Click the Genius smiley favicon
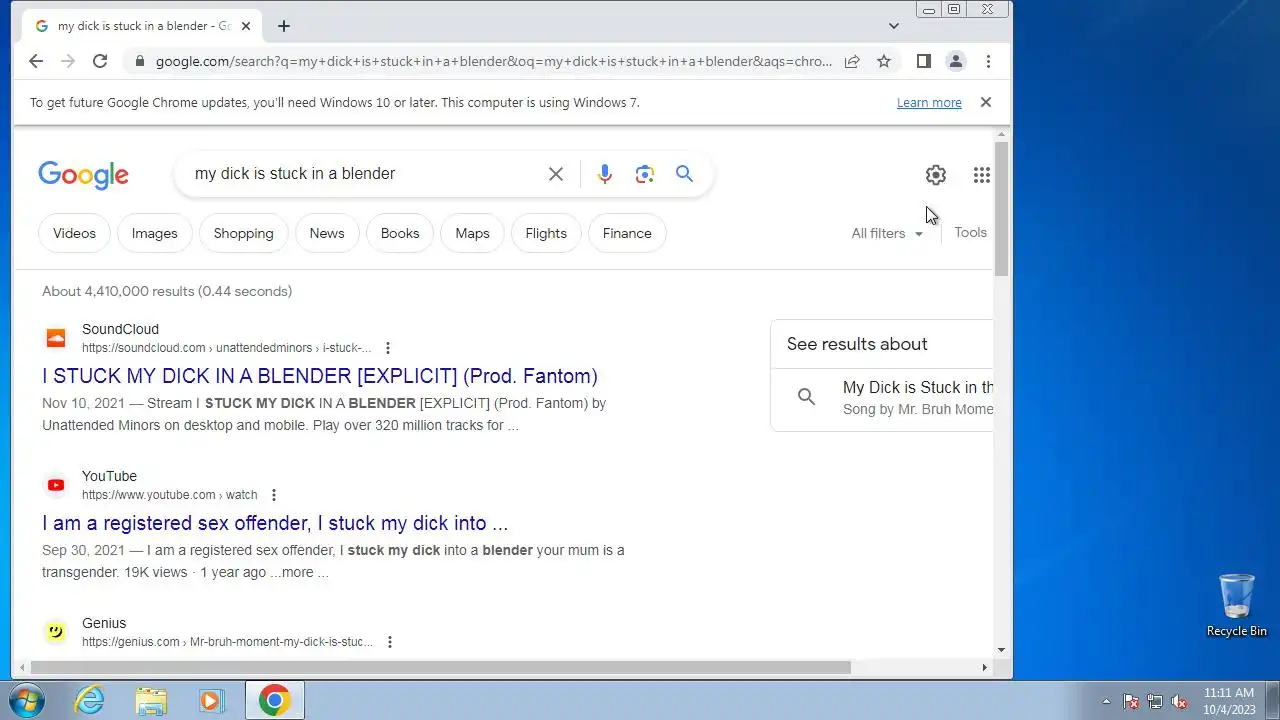Viewport: 1280px width, 720px height. 56,632
